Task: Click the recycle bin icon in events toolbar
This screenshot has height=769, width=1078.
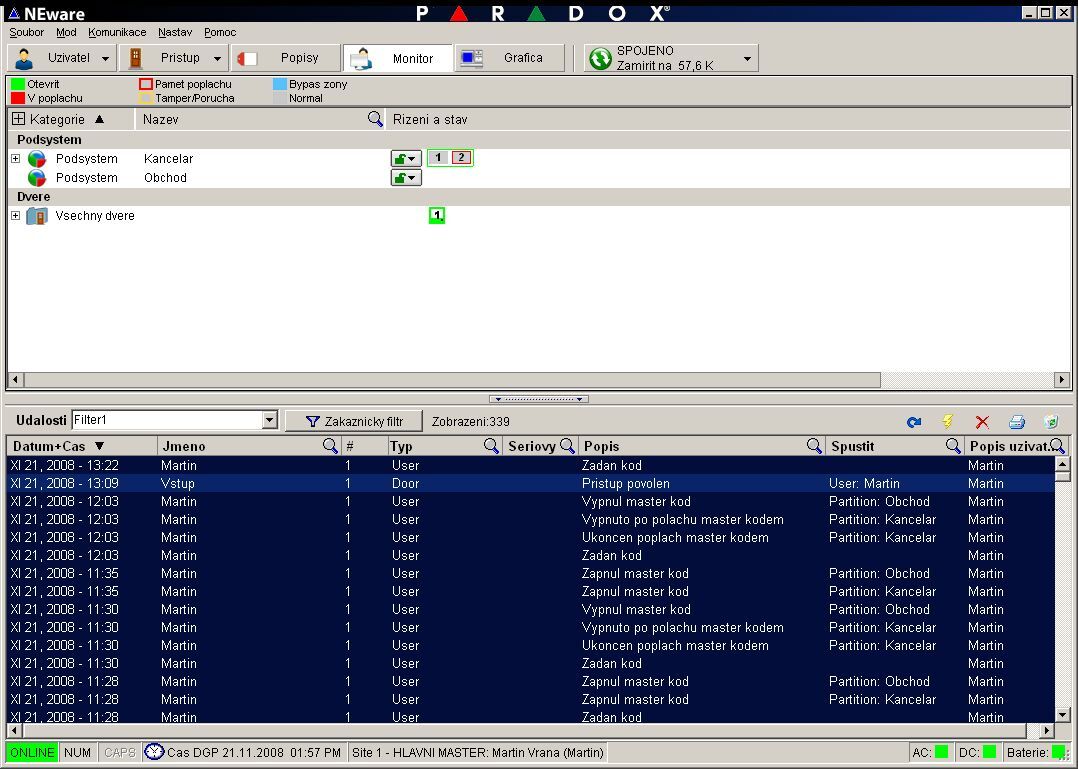Action: tap(1050, 422)
